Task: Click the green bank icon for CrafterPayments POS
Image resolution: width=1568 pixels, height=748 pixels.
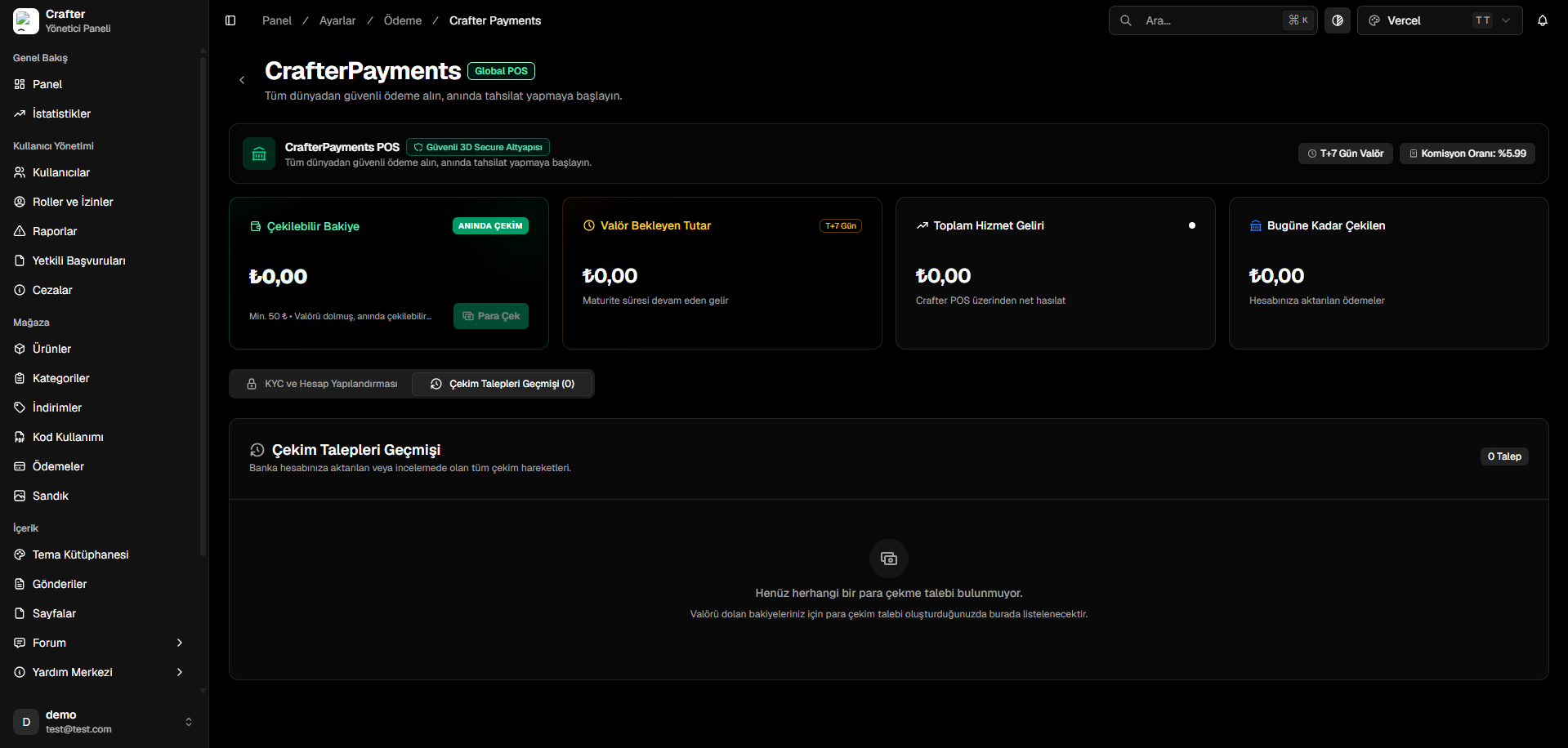Action: (x=259, y=154)
